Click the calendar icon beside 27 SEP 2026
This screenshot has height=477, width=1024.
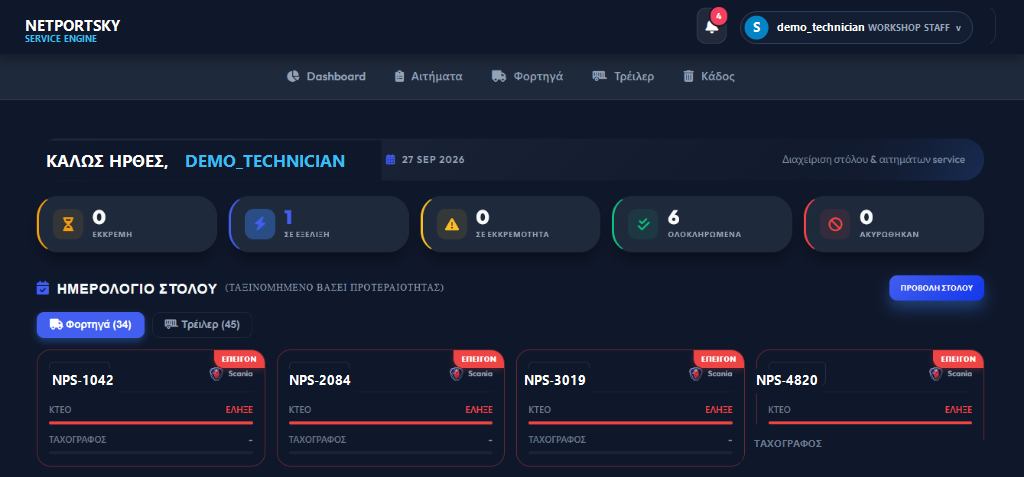[391, 159]
